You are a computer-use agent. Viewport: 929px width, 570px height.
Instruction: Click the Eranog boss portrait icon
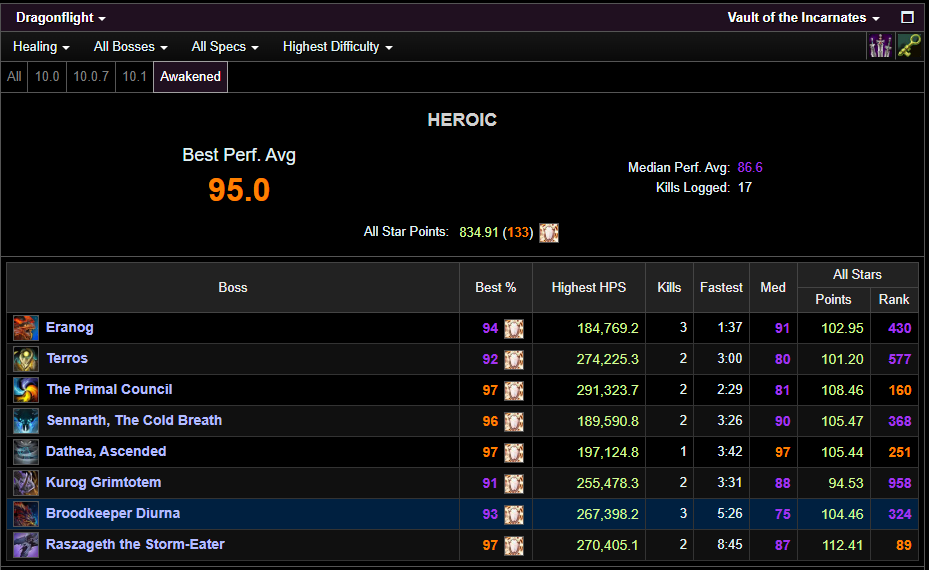[x=25, y=328]
